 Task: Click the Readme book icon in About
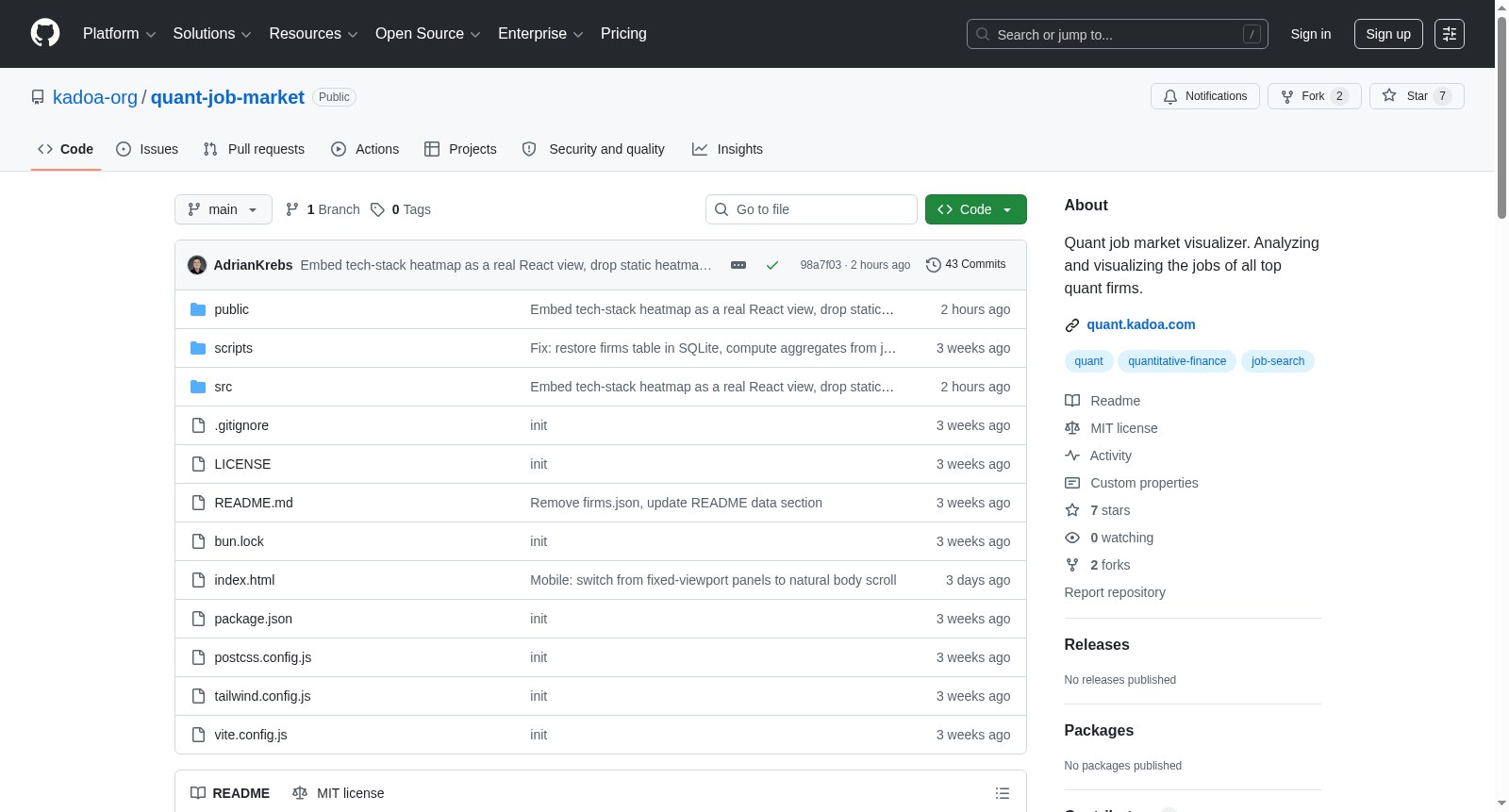pos(1072,401)
